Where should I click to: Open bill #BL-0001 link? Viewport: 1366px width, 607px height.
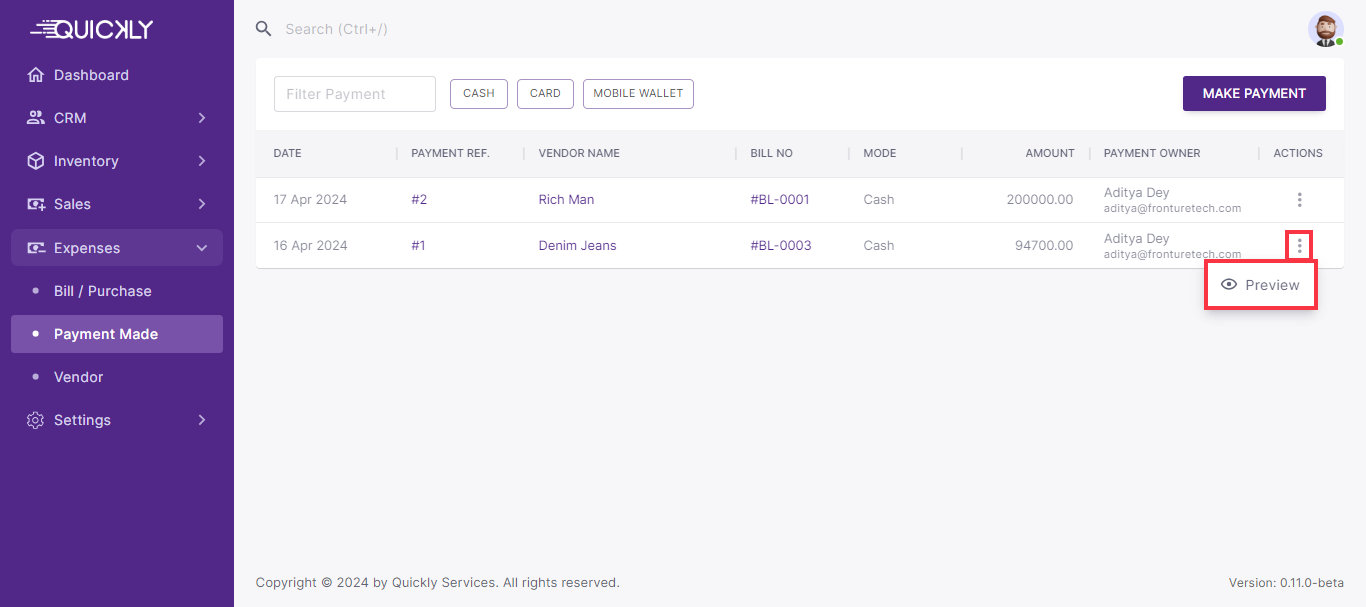pyautogui.click(x=780, y=199)
